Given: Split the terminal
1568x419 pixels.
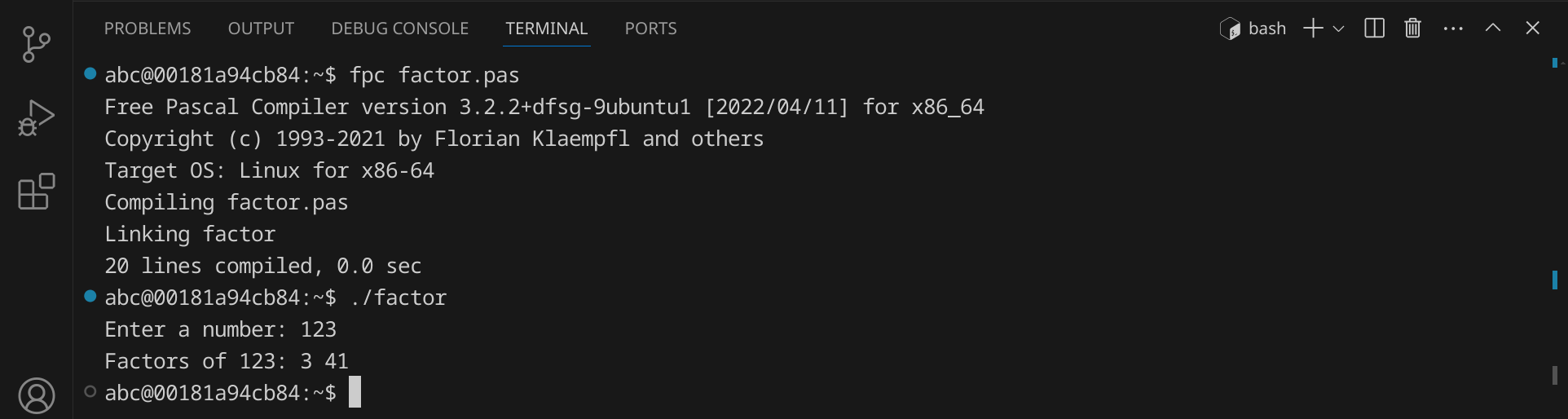Looking at the screenshot, I should pos(1374,29).
